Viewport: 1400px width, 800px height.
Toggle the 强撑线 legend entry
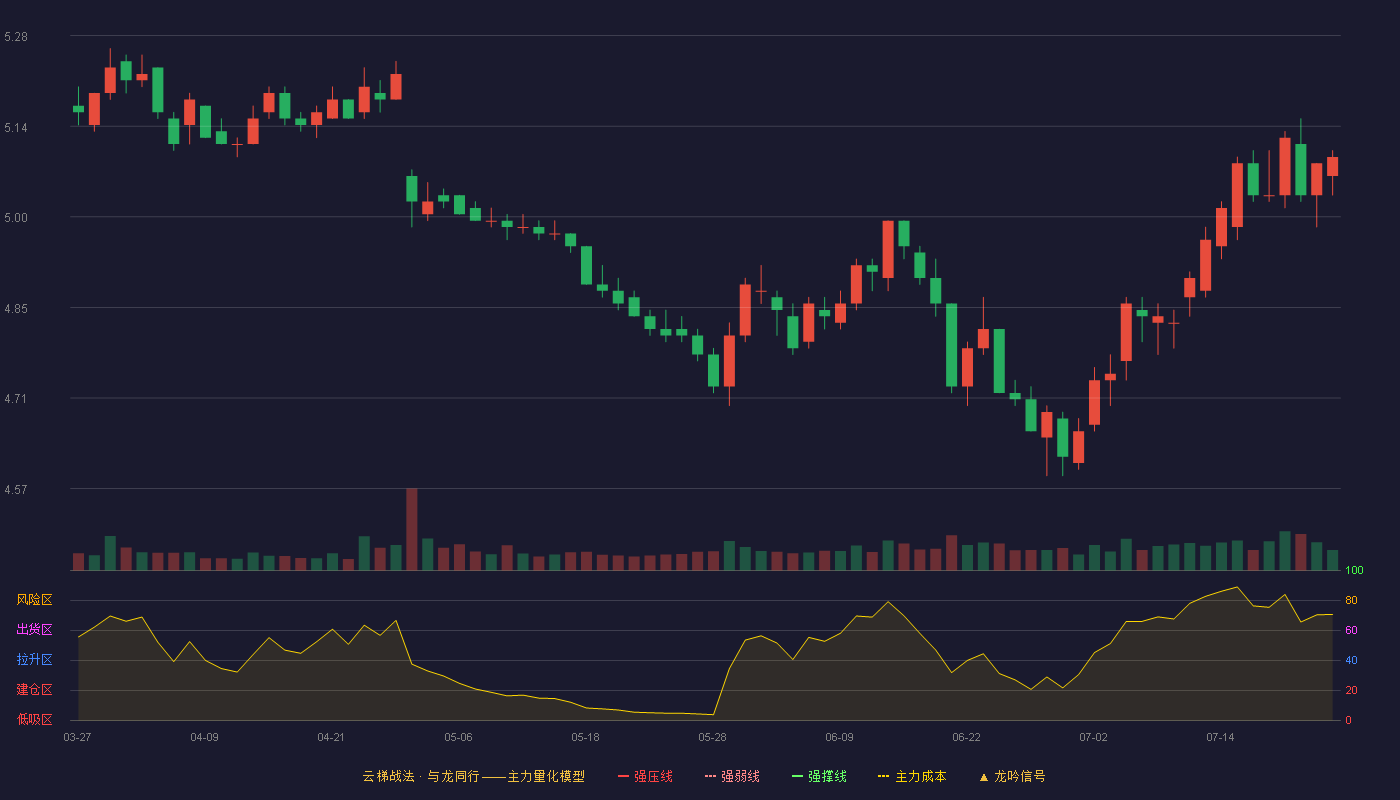coord(819,776)
